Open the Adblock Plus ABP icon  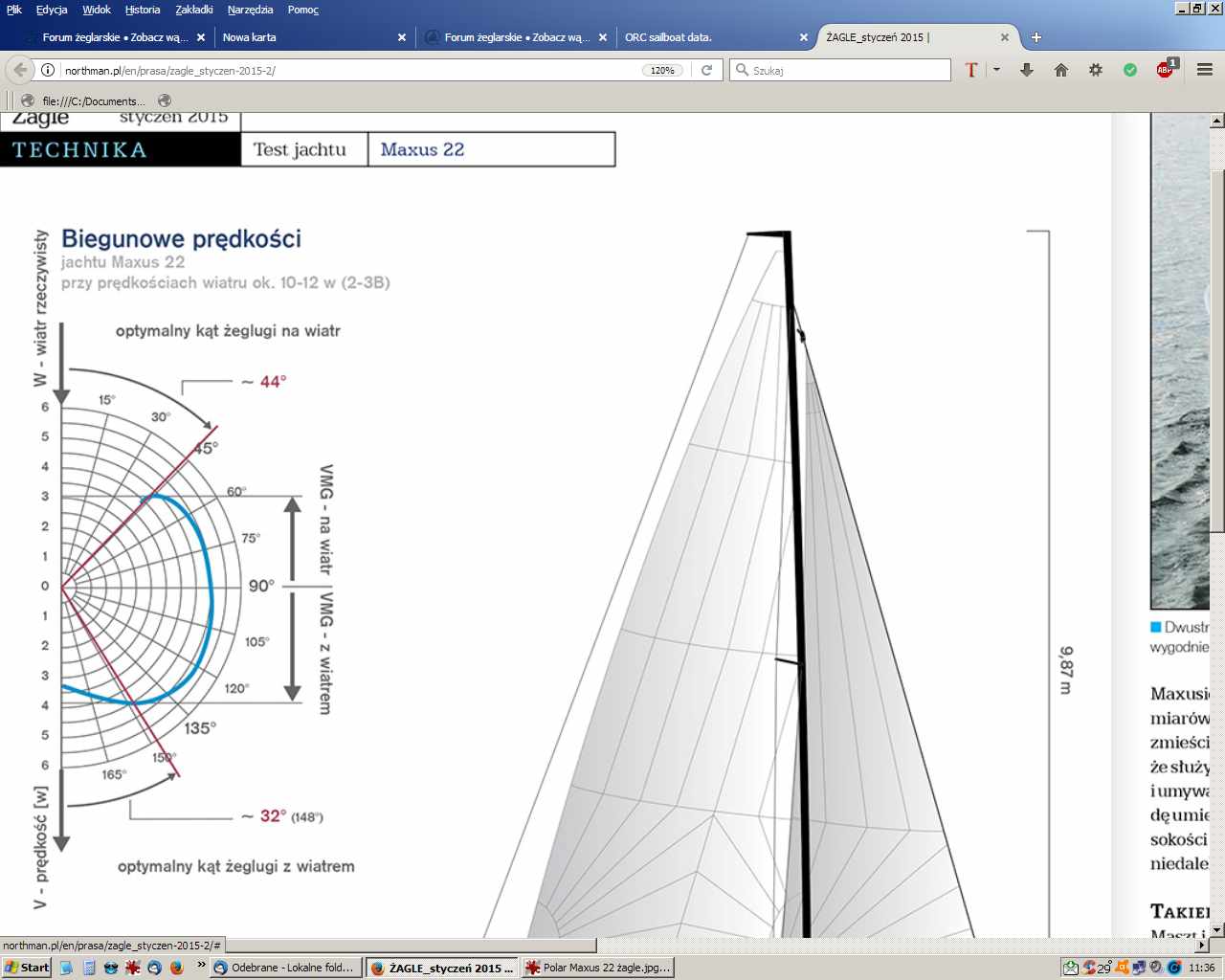pyautogui.click(x=1166, y=69)
